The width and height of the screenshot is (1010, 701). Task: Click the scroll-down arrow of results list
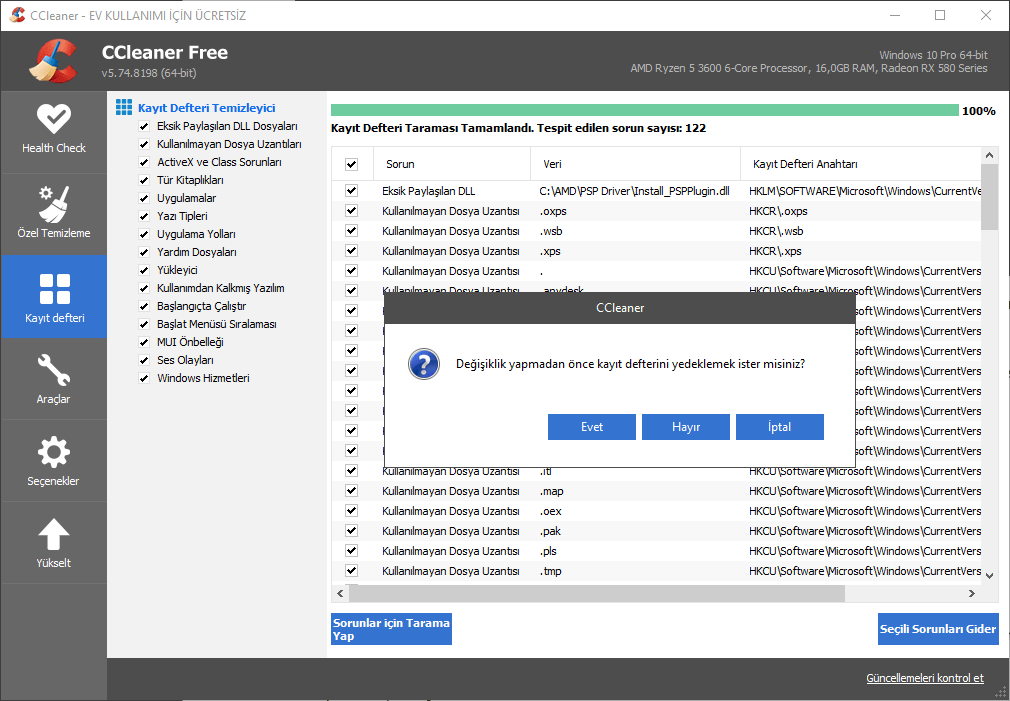[989, 575]
